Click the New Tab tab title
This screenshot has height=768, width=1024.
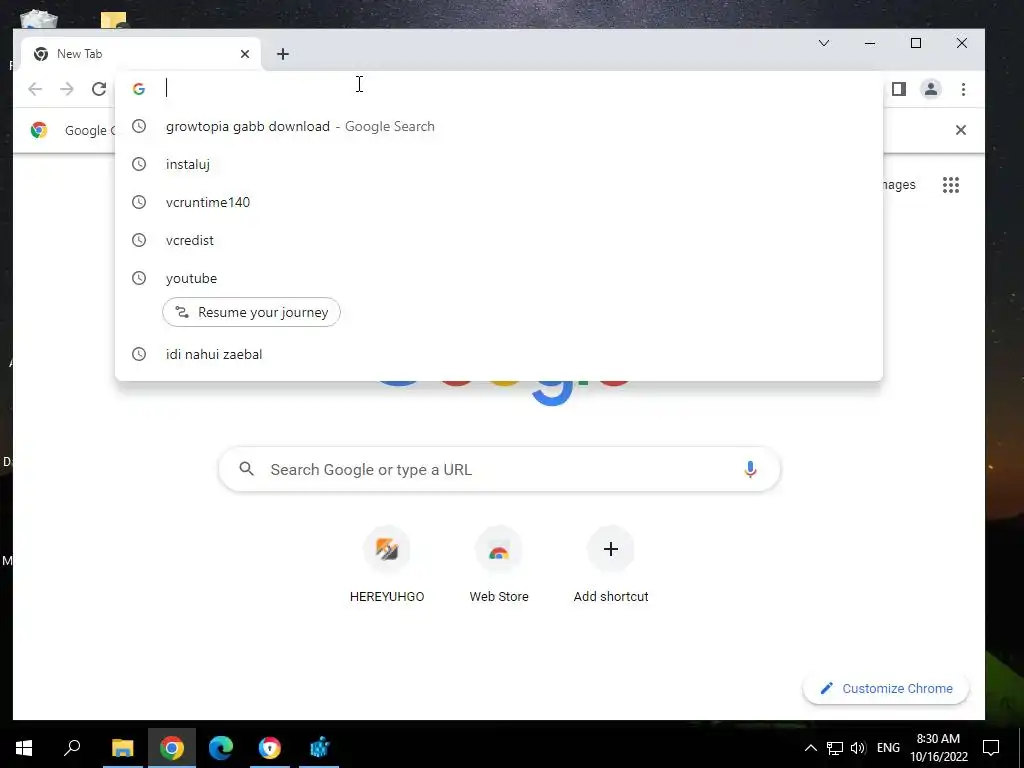(80, 54)
